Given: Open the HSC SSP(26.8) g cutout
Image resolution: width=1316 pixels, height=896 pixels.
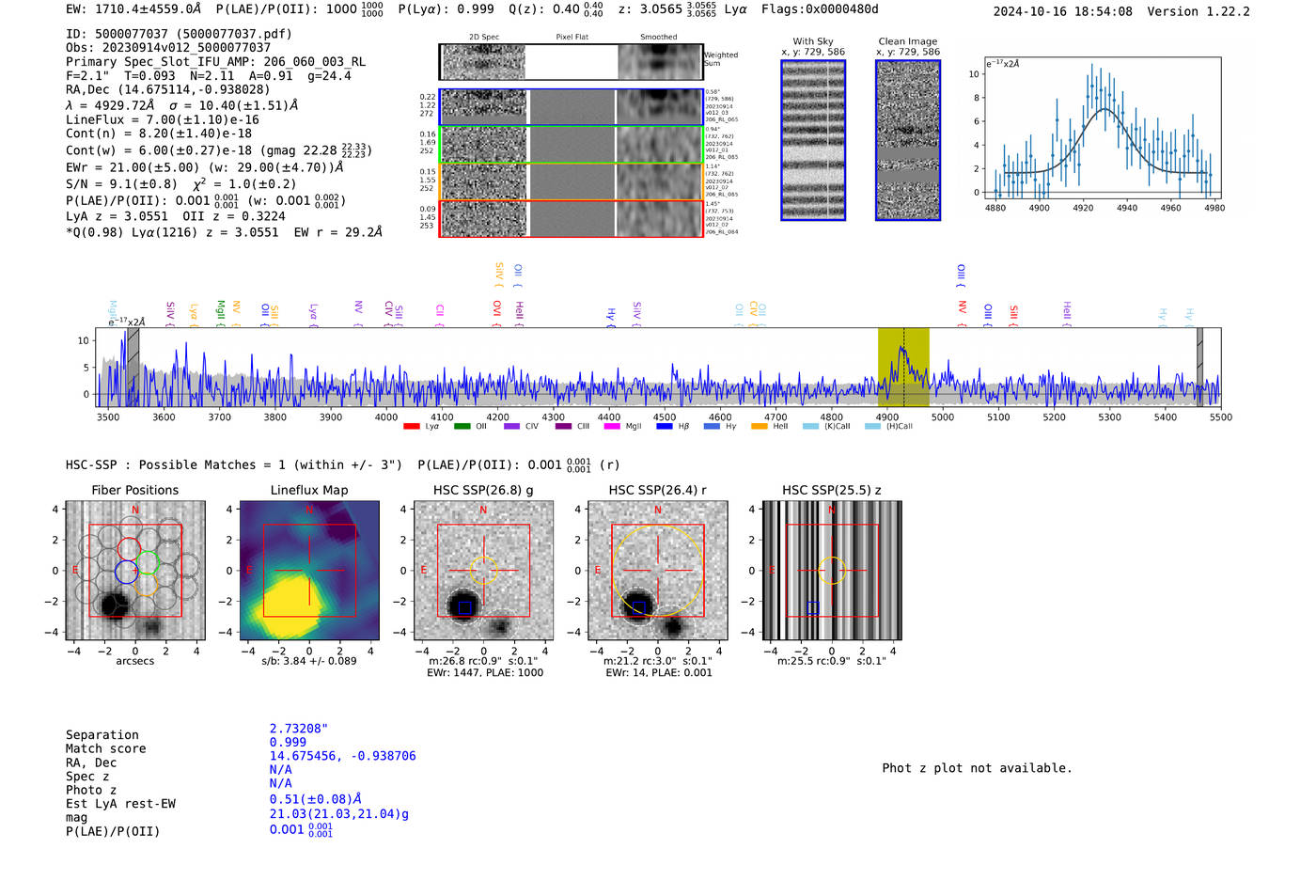Looking at the screenshot, I should click(484, 571).
